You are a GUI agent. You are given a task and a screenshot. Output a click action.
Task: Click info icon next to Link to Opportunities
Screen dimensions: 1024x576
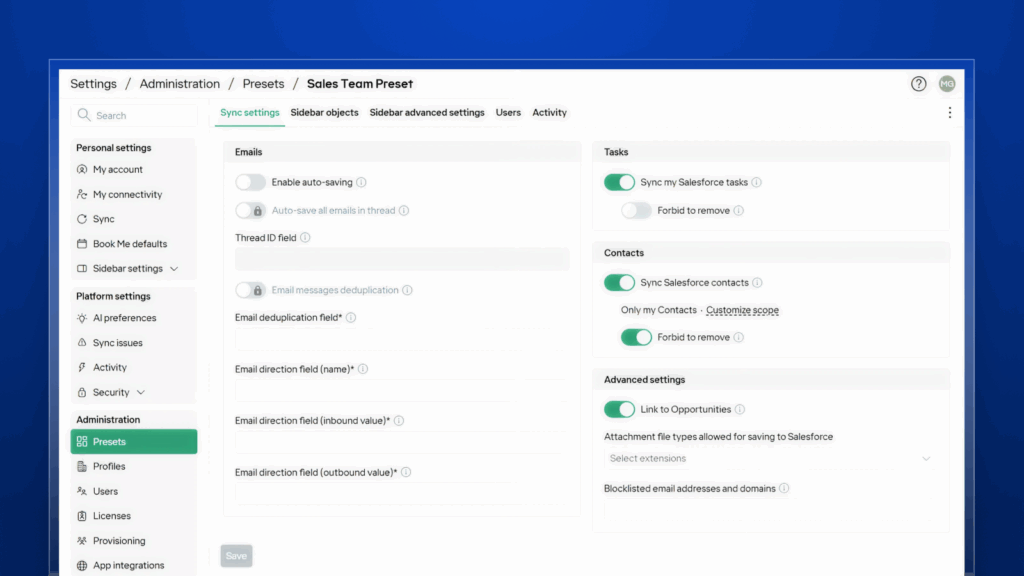click(x=740, y=410)
